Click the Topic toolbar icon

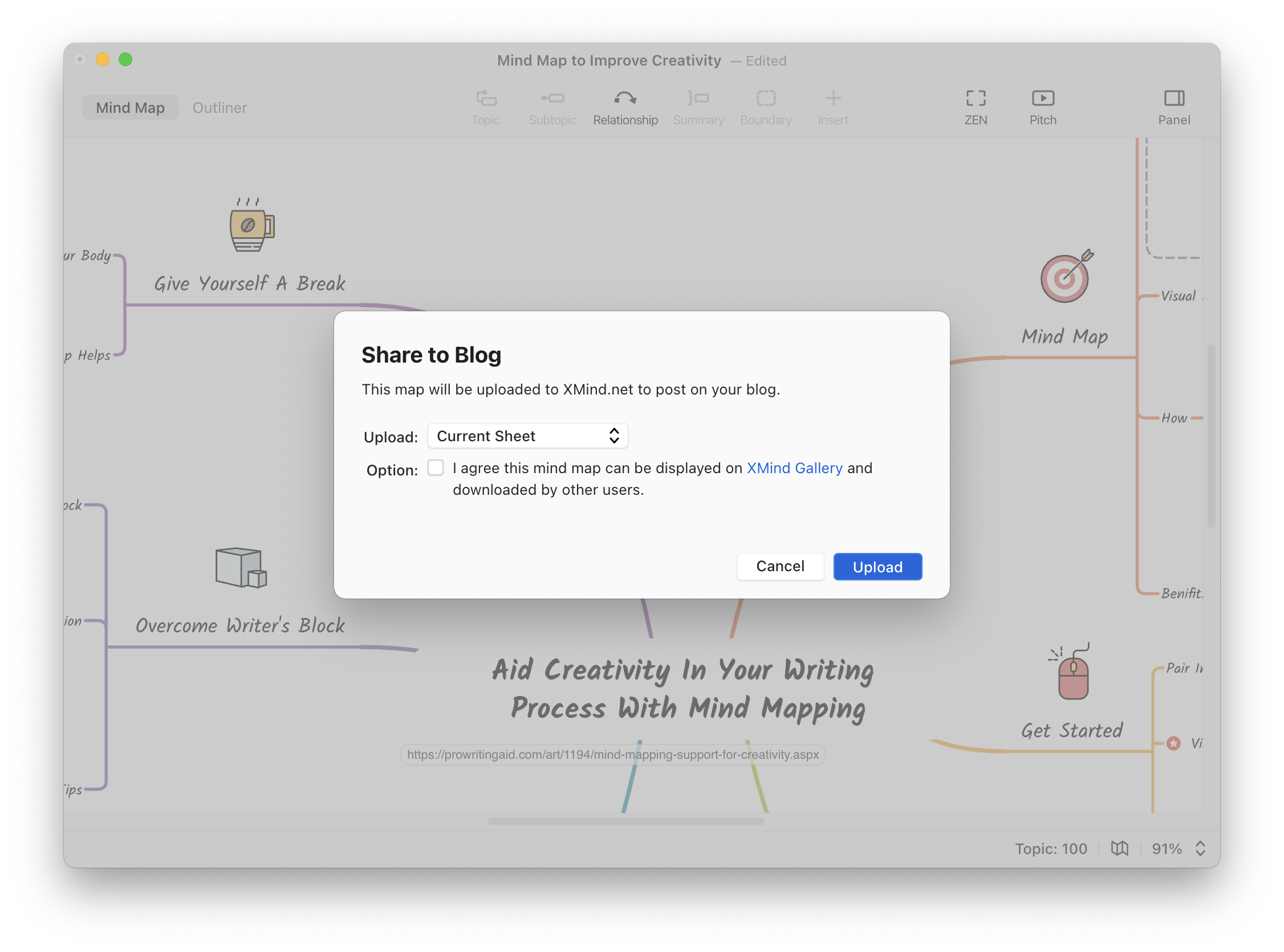tap(486, 108)
